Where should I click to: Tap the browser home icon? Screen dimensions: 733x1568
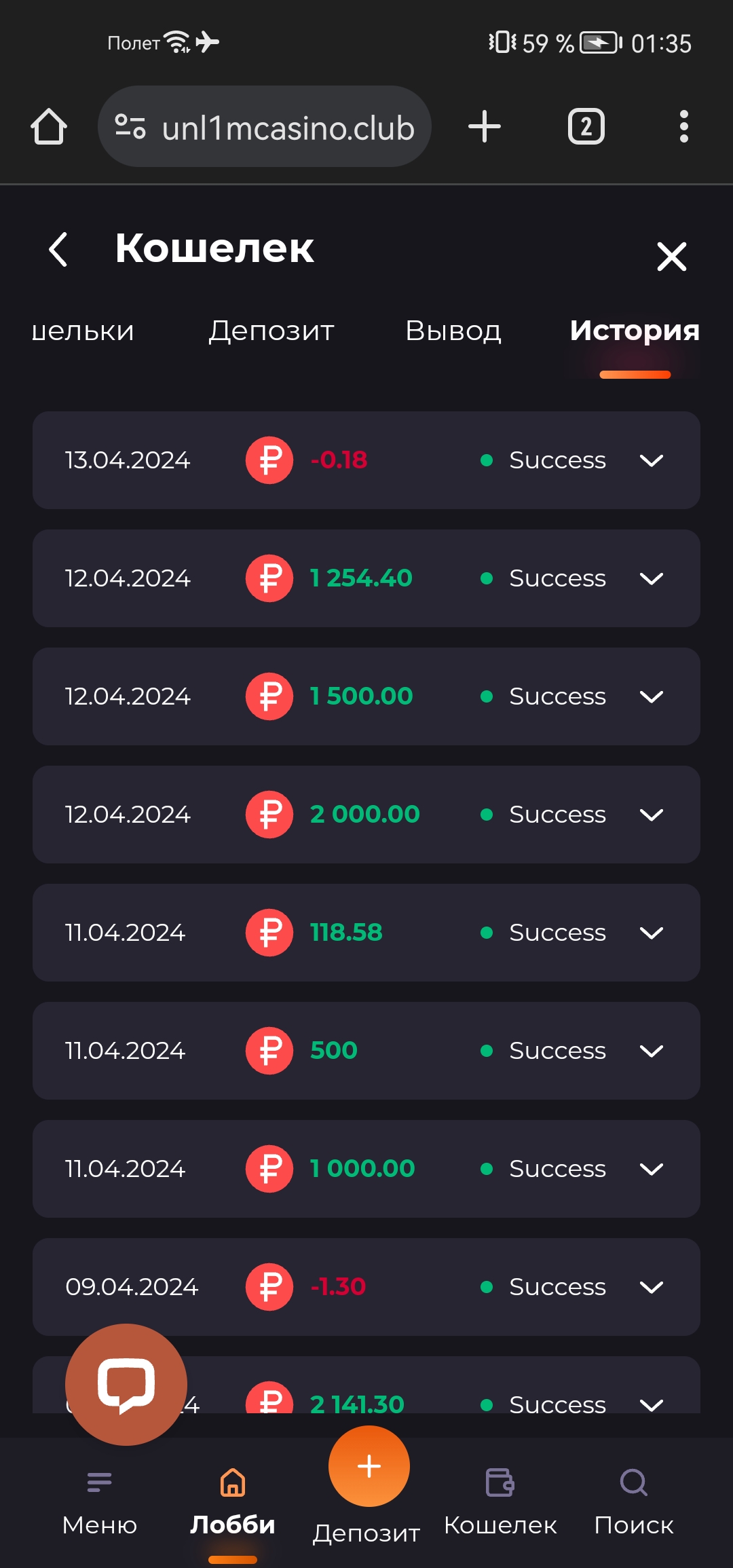[x=49, y=127]
